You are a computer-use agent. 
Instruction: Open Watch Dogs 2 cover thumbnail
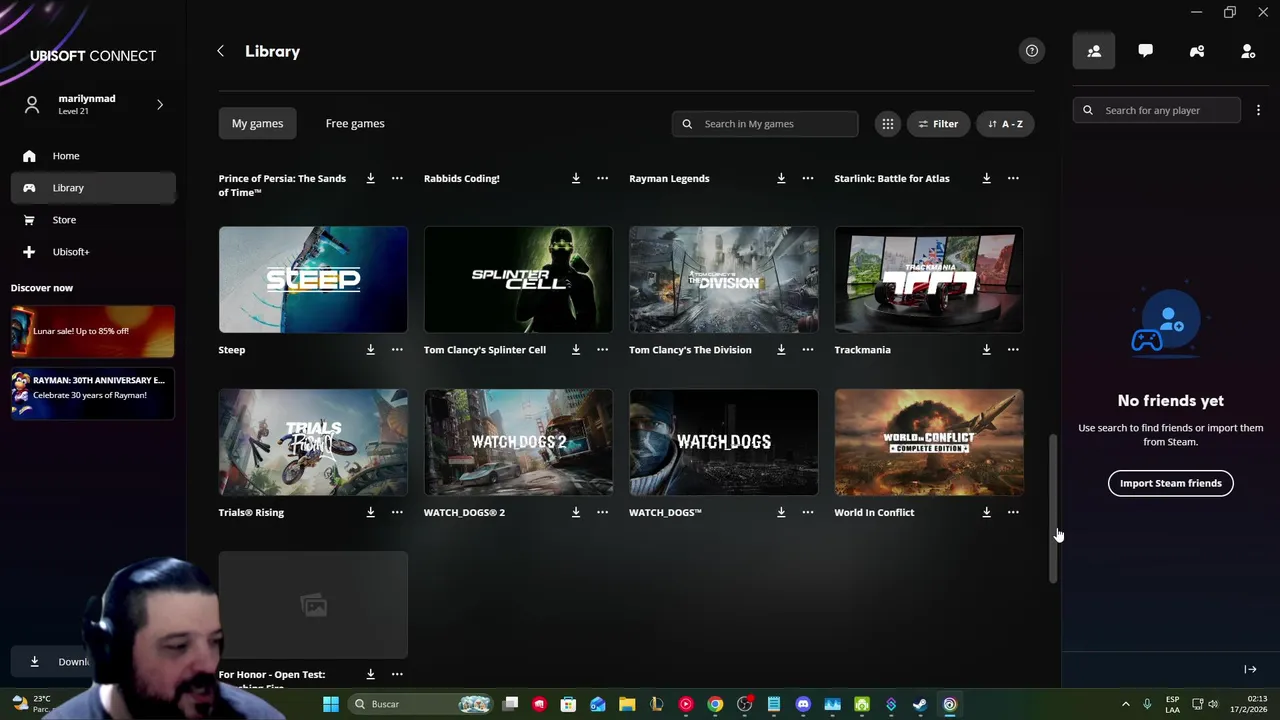[518, 442]
